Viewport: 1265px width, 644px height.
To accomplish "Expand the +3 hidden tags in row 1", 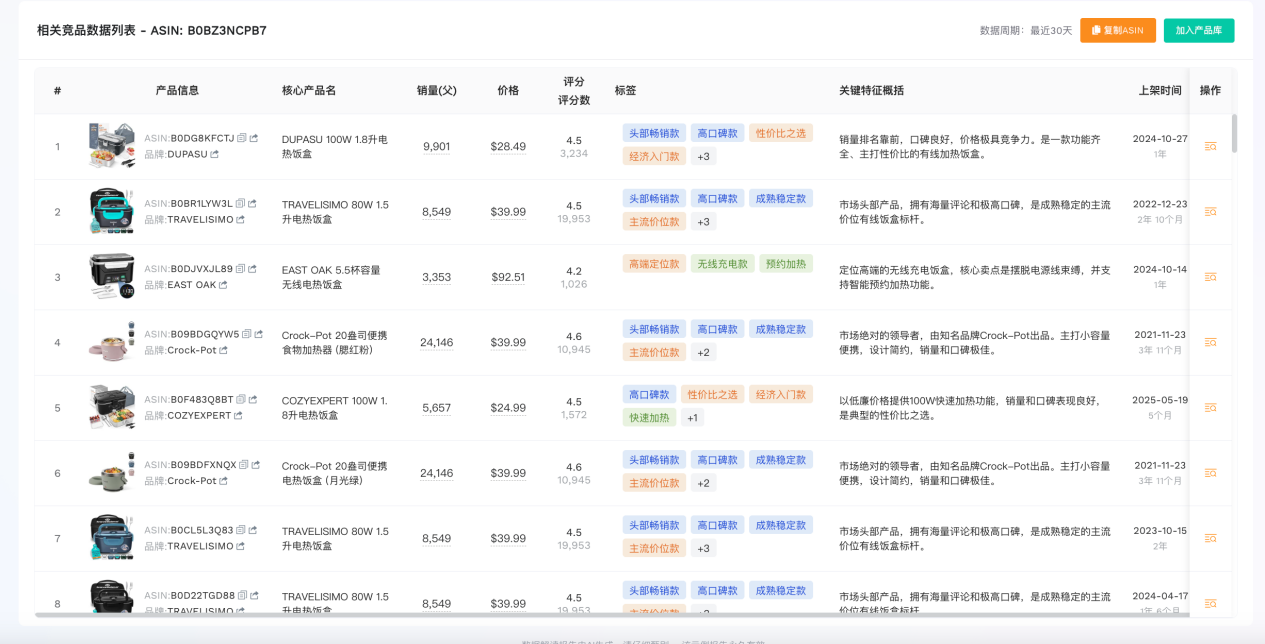I will 703,156.
